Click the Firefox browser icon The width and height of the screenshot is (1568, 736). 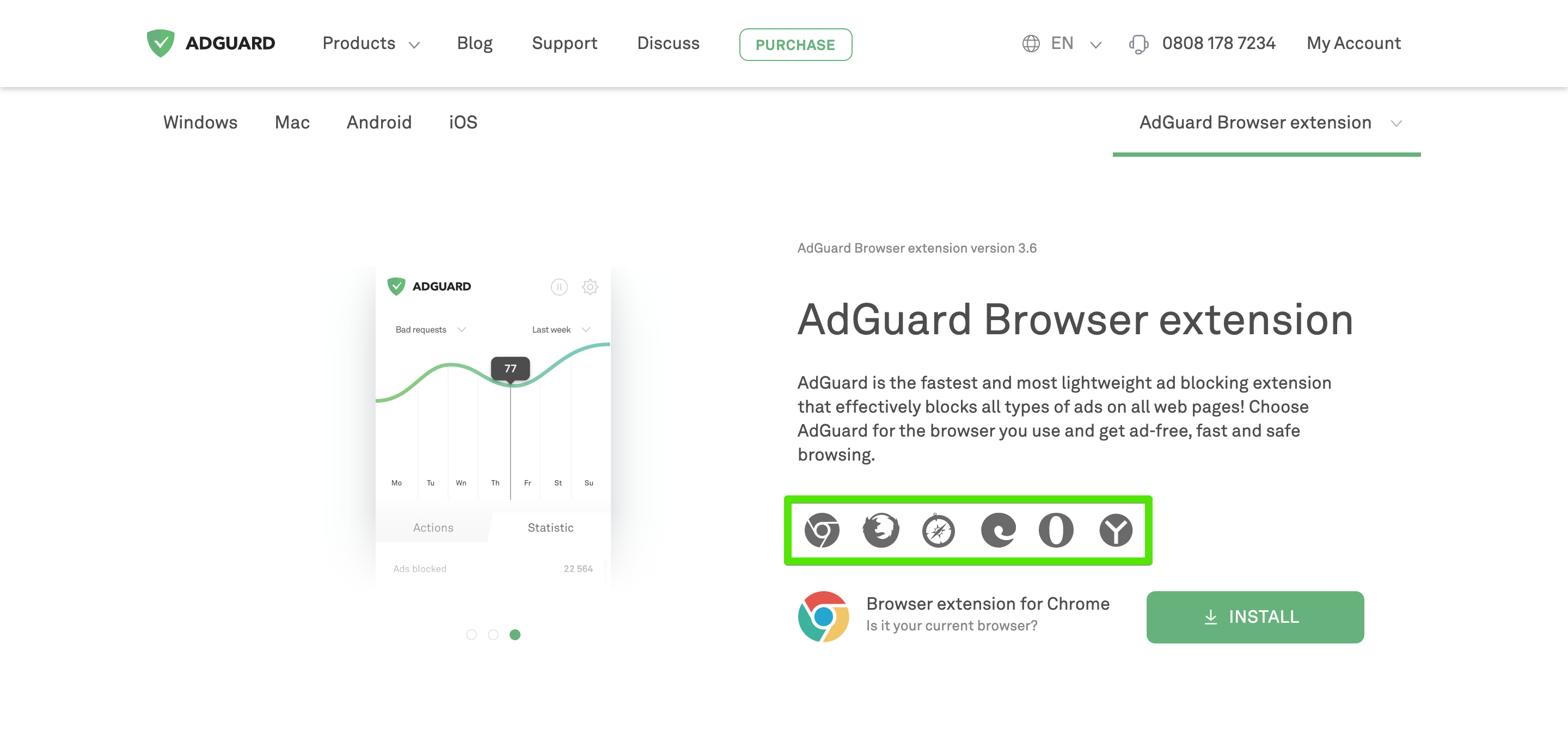coord(878,529)
